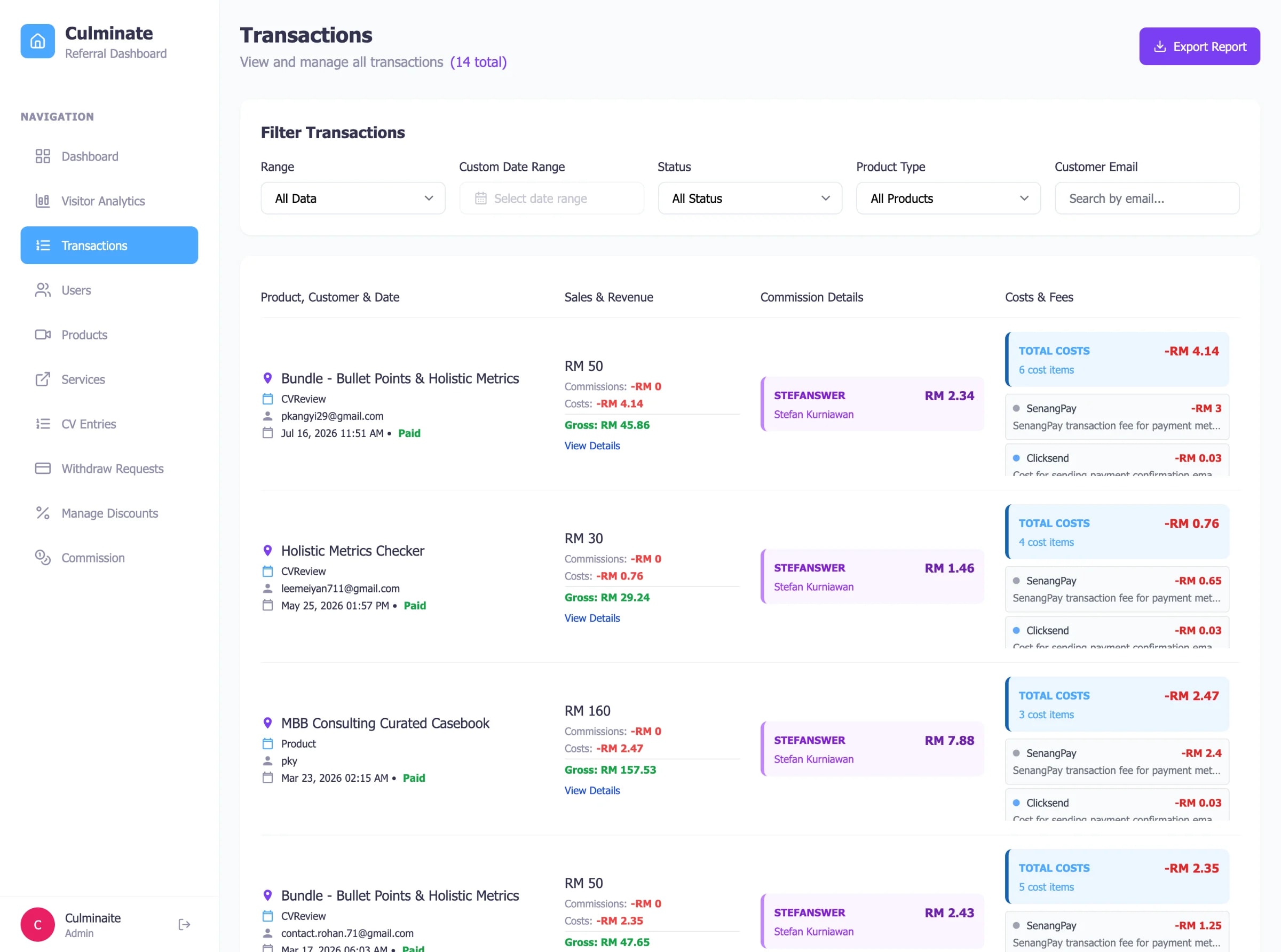This screenshot has height=952, width=1281.
Task: Click the email contact.rohan.71@gmail.com
Action: (347, 933)
